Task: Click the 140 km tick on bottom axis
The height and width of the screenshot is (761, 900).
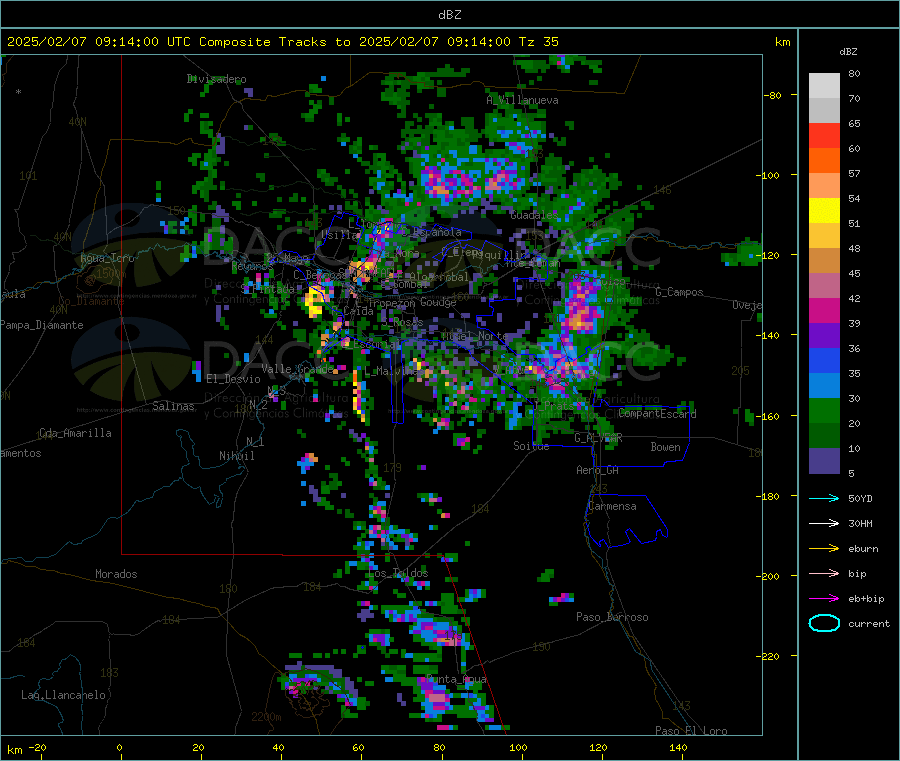Action: (x=678, y=747)
